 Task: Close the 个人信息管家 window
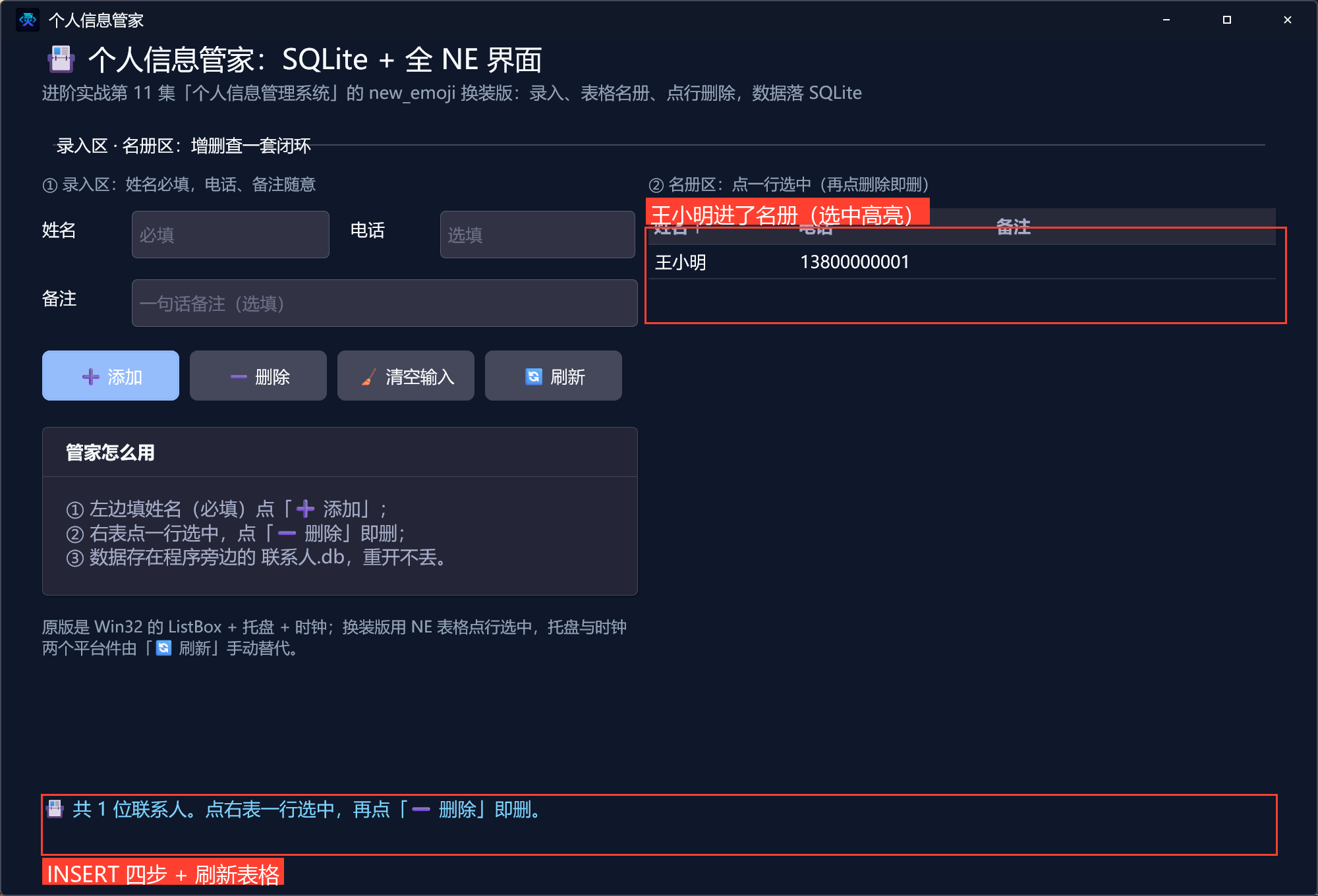pos(1288,20)
